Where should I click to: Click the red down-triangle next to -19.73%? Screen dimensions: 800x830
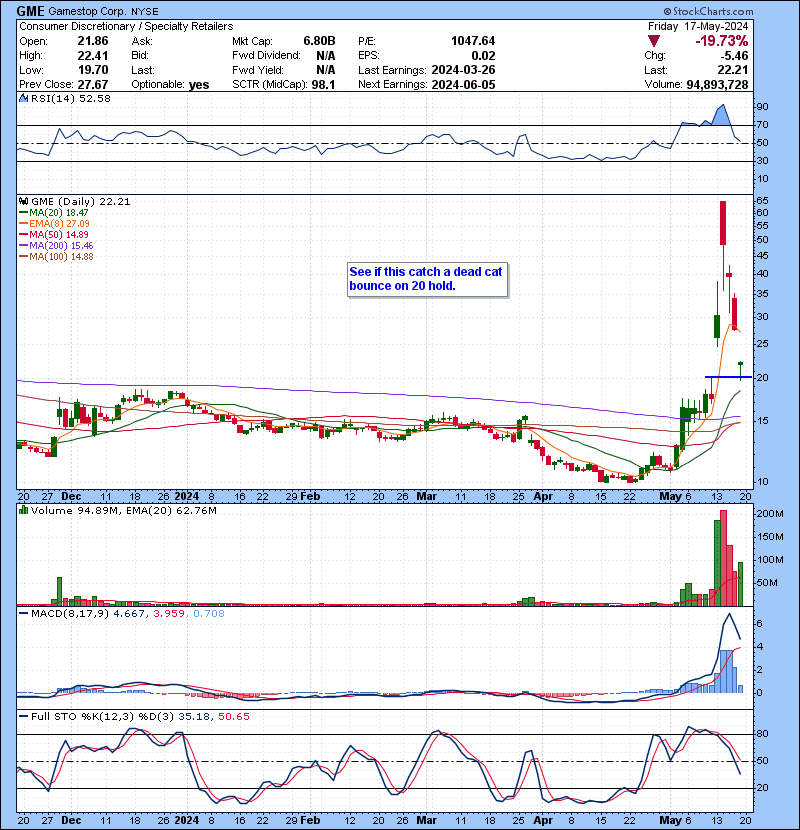click(653, 41)
